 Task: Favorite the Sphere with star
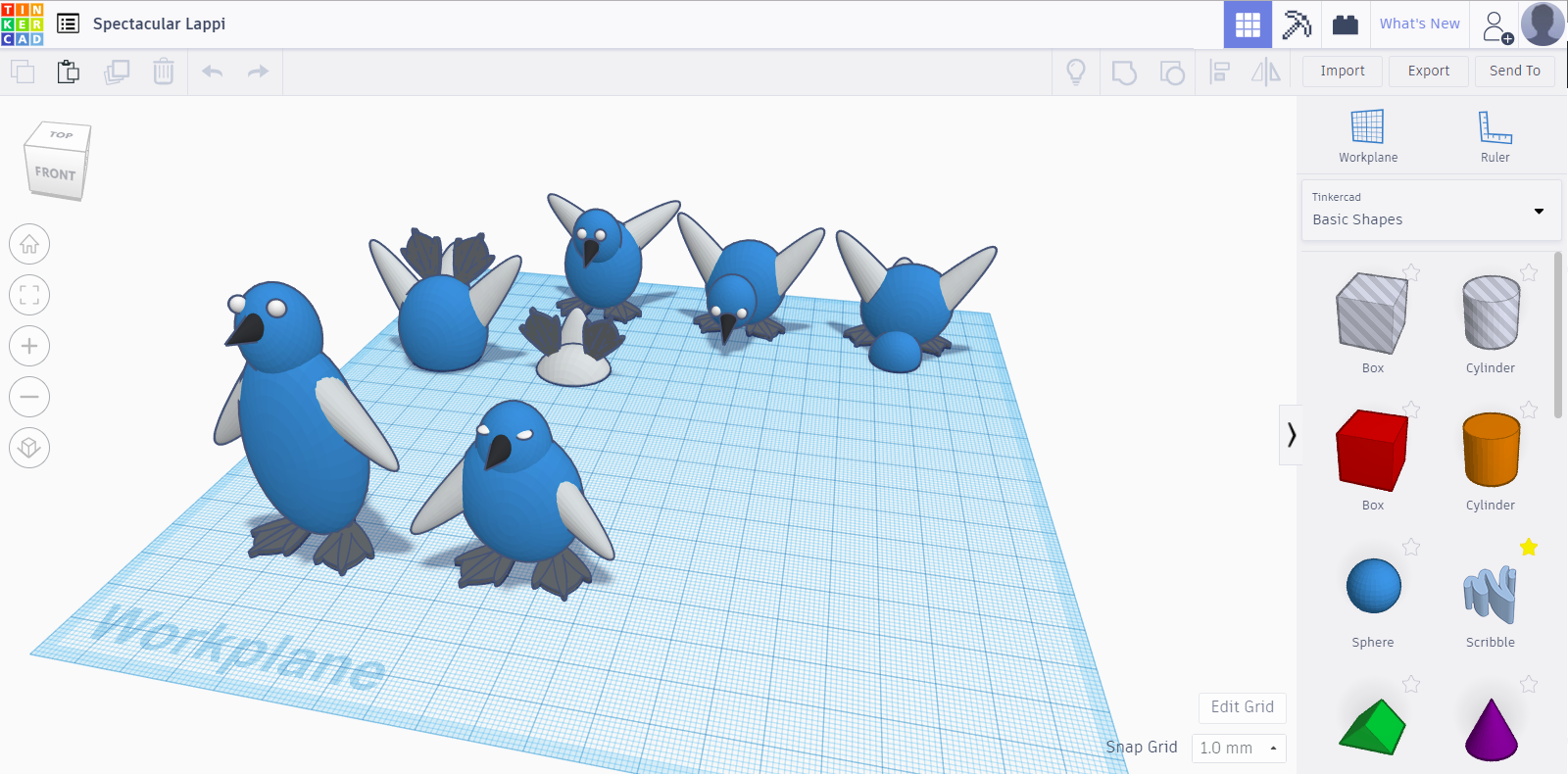1411,547
